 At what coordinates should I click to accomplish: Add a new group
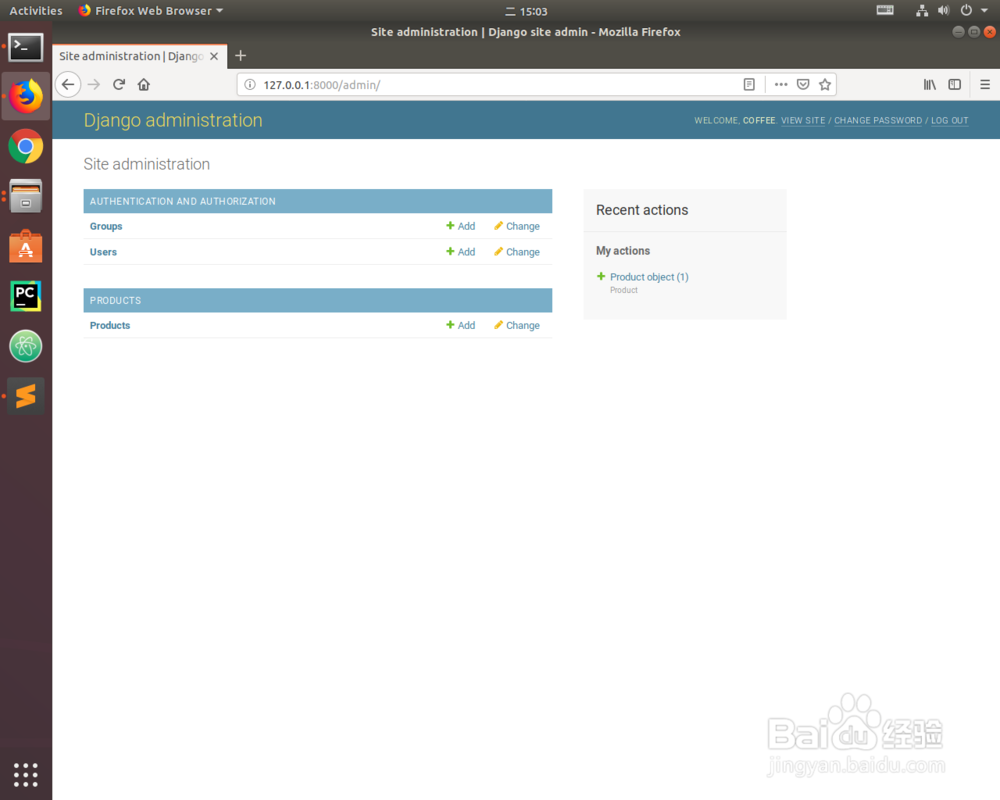click(460, 226)
